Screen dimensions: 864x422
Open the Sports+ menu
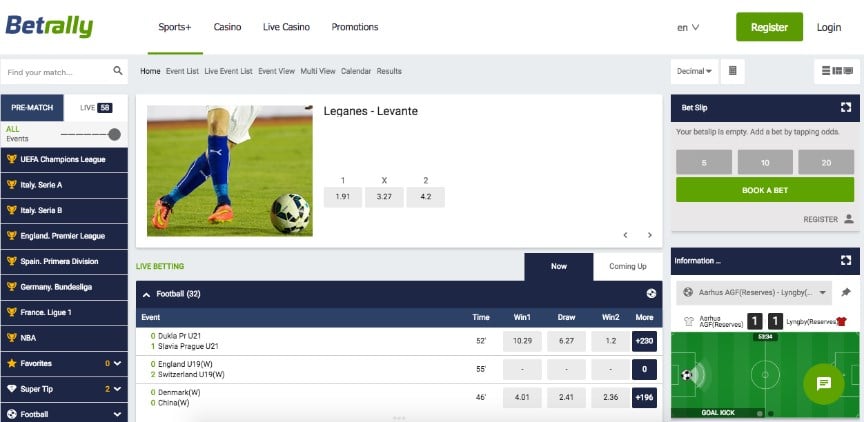coord(175,27)
